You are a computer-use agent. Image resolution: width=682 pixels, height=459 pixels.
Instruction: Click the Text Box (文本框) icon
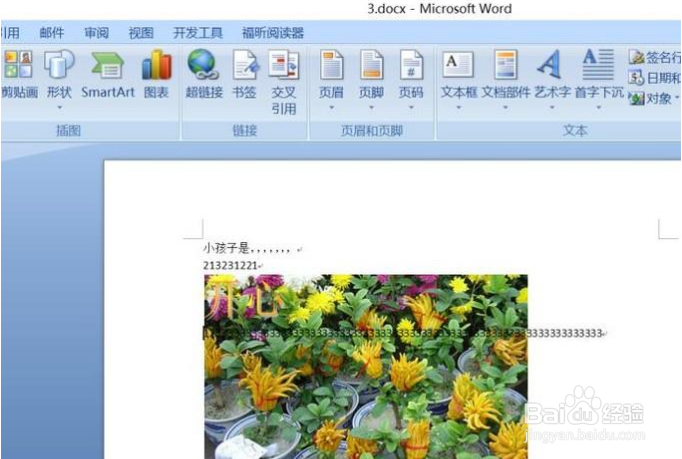[458, 65]
